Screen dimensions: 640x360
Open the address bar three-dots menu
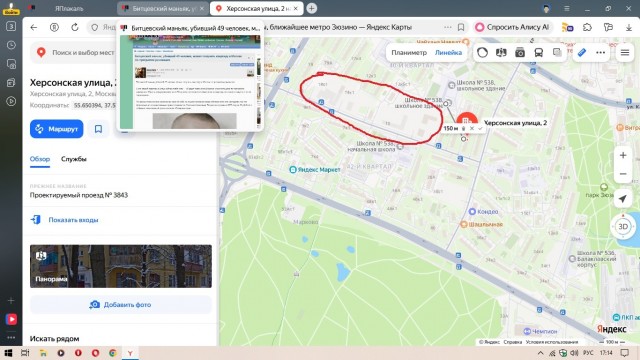[x=448, y=27]
